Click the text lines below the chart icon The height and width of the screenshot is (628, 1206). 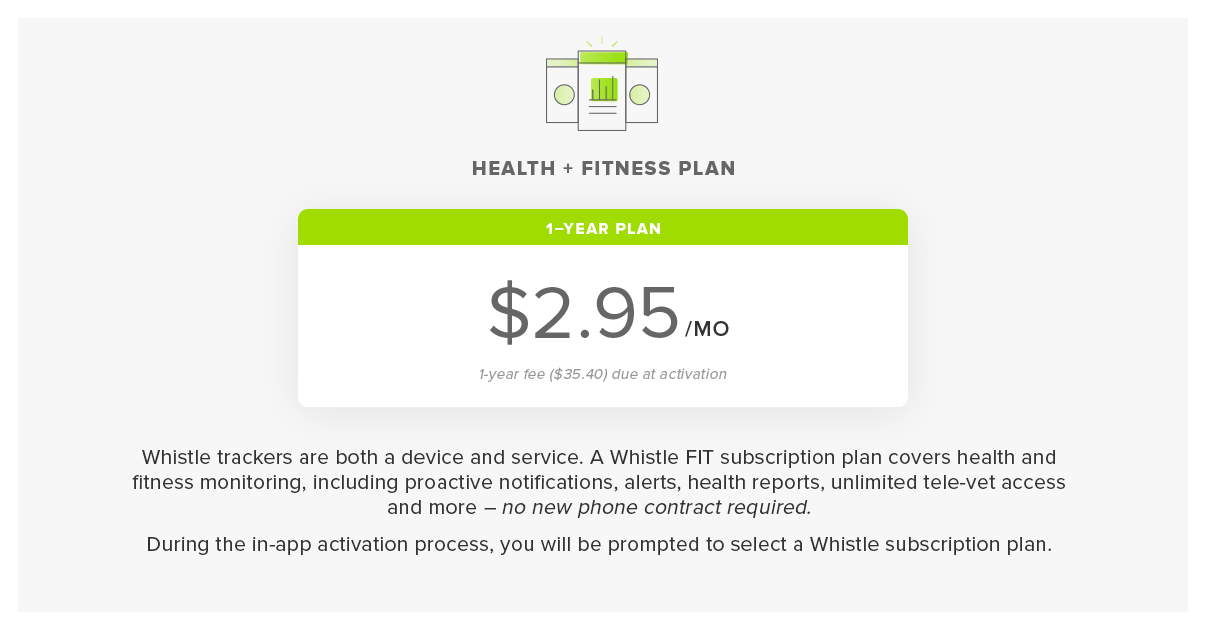click(x=603, y=110)
